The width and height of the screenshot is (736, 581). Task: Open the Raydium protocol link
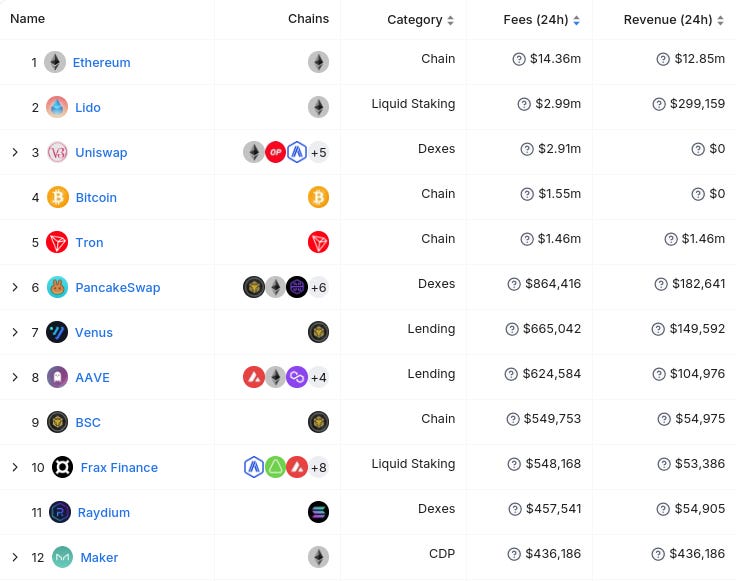click(104, 513)
